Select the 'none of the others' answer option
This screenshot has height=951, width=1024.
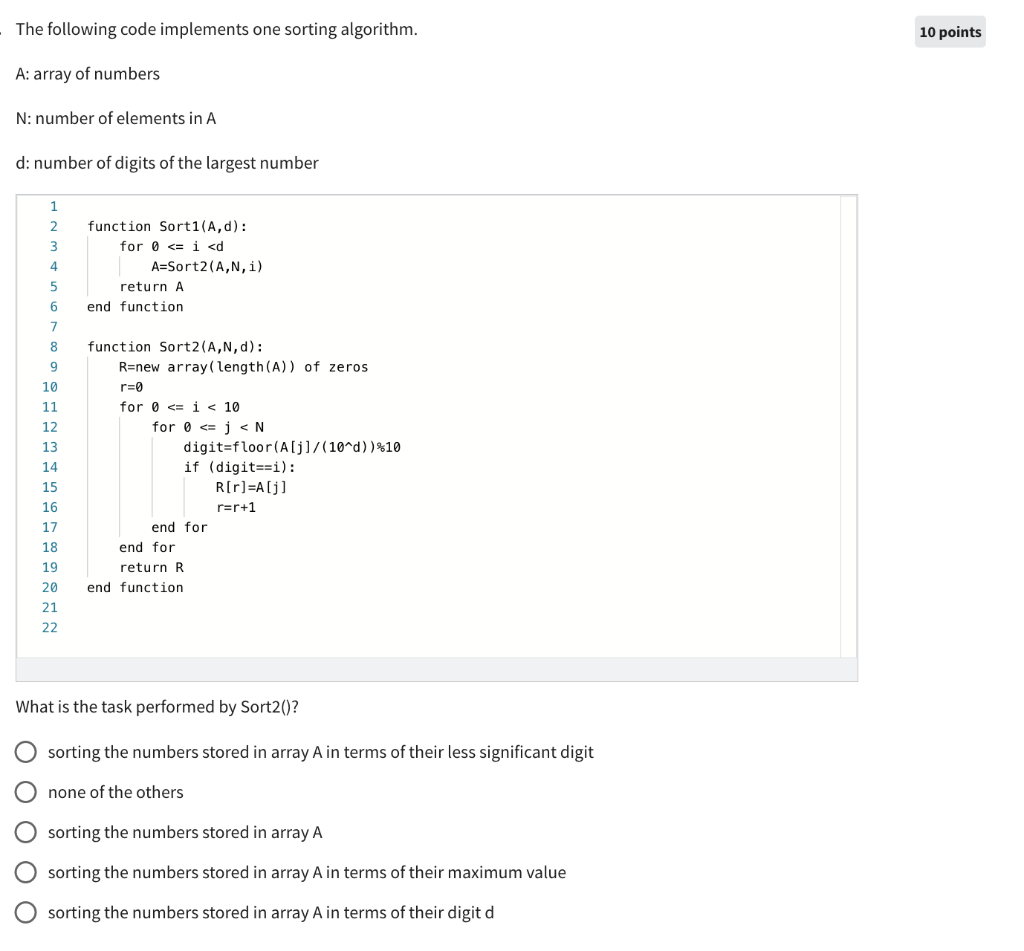click(27, 792)
